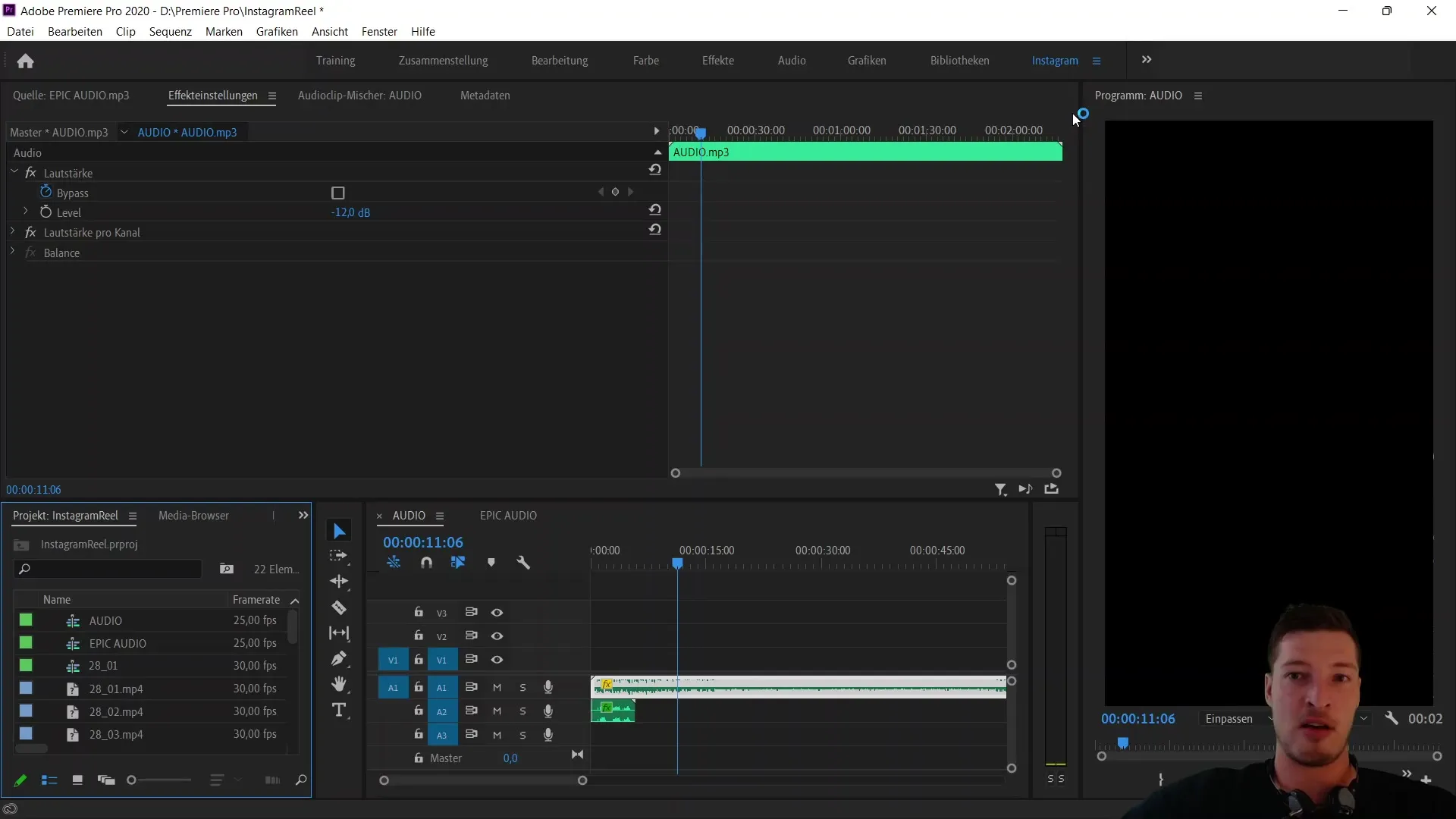Viewport: 1456px width, 819px height.
Task: Open Program monitor settings wrench
Action: coord(1392,718)
